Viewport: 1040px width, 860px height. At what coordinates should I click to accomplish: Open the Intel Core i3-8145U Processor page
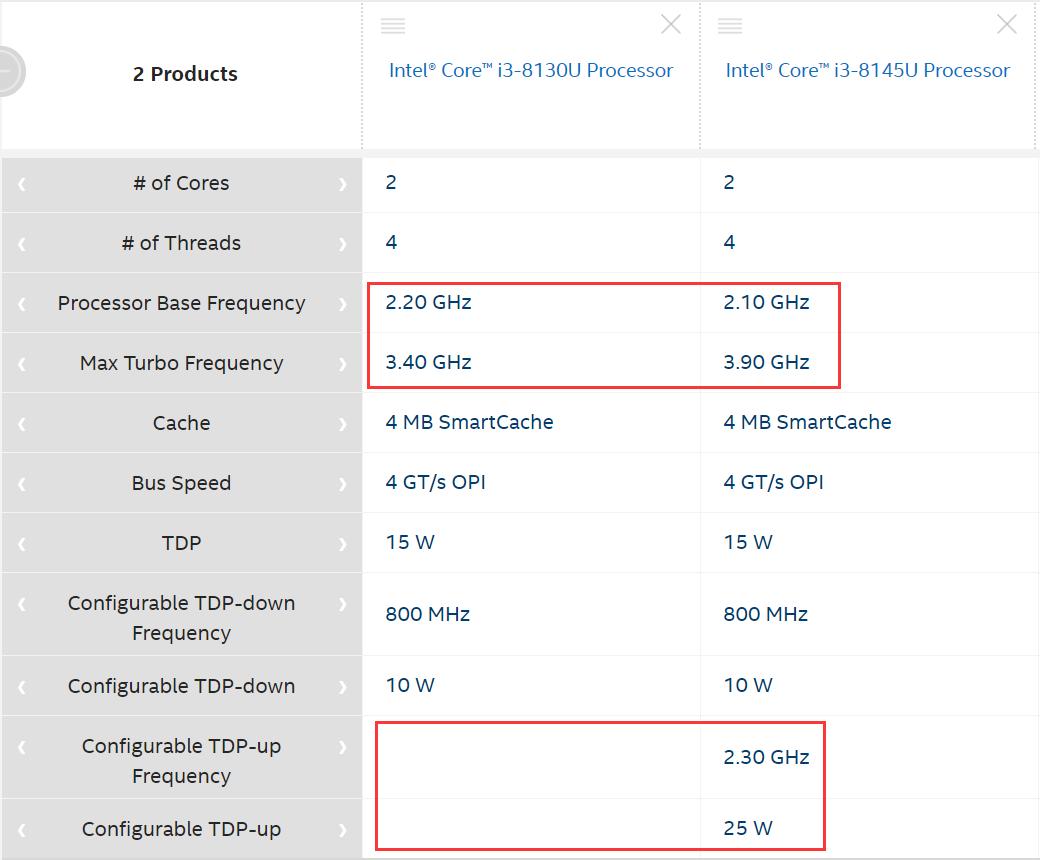[868, 70]
